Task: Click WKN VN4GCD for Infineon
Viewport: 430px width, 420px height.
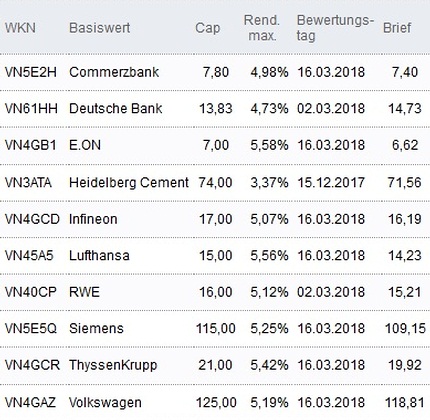Action: tap(32, 219)
